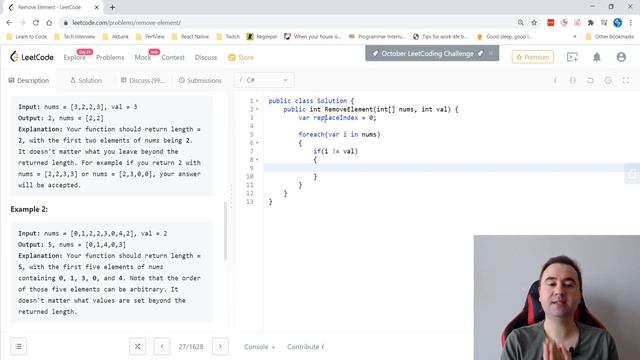Click 'RemoveElement' method name in code

coord(349,109)
